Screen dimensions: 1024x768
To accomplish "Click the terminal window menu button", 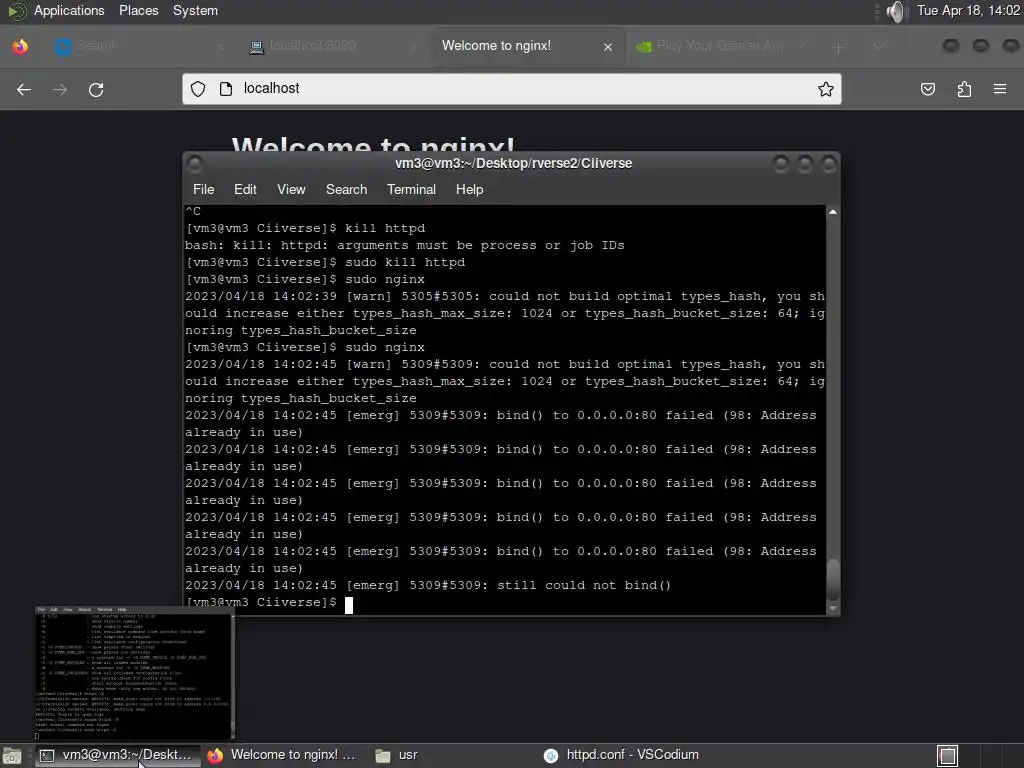I will pyautogui.click(x=195, y=163).
